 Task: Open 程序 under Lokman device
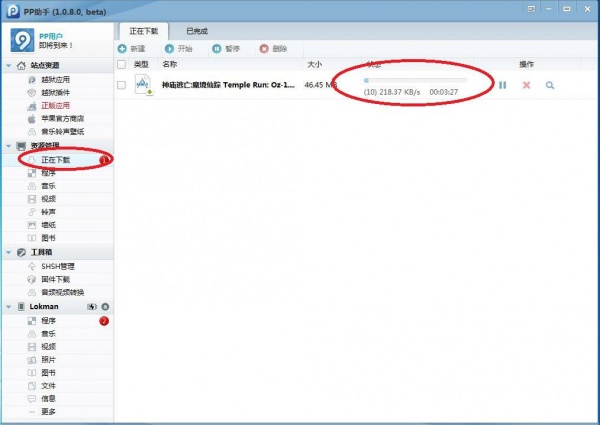[x=49, y=321]
